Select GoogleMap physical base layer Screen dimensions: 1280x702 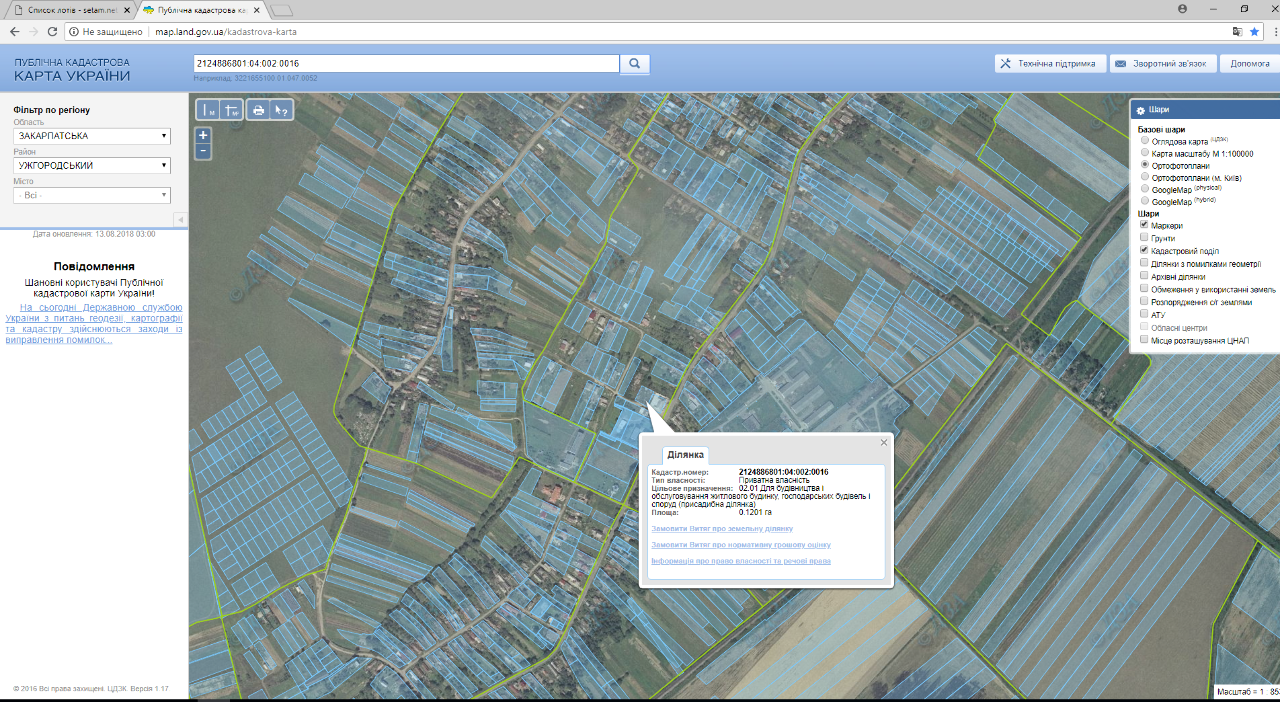click(x=1145, y=189)
